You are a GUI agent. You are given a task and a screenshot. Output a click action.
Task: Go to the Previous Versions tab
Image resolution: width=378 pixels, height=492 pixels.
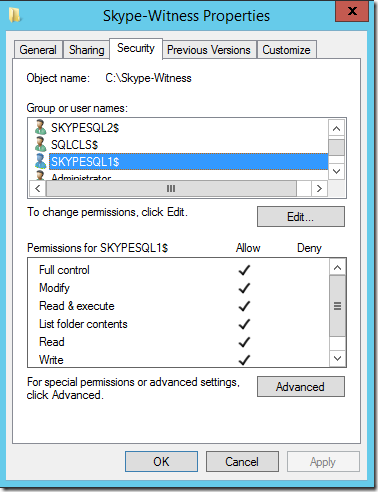(209, 50)
